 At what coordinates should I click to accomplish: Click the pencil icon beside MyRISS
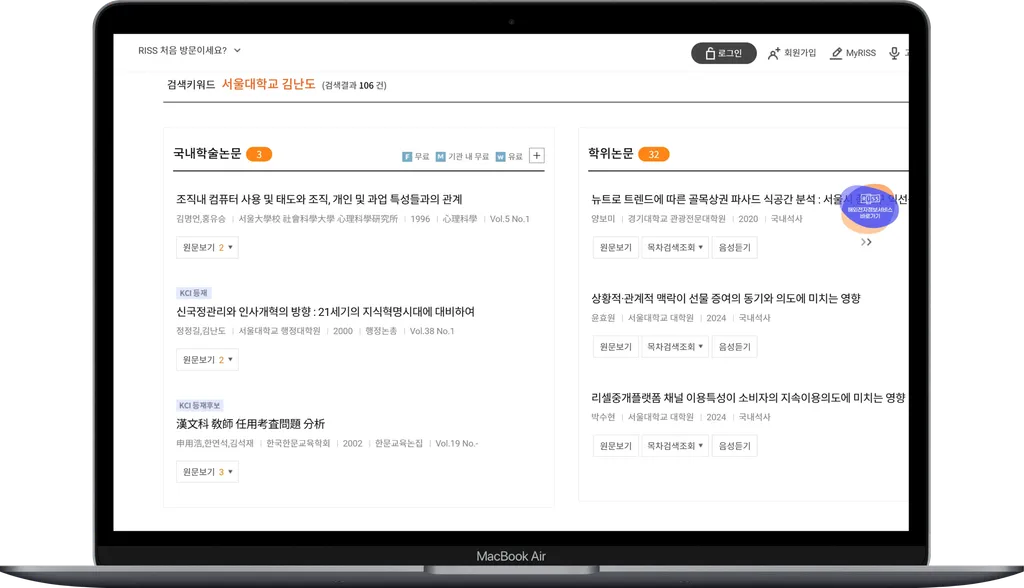[836, 54]
